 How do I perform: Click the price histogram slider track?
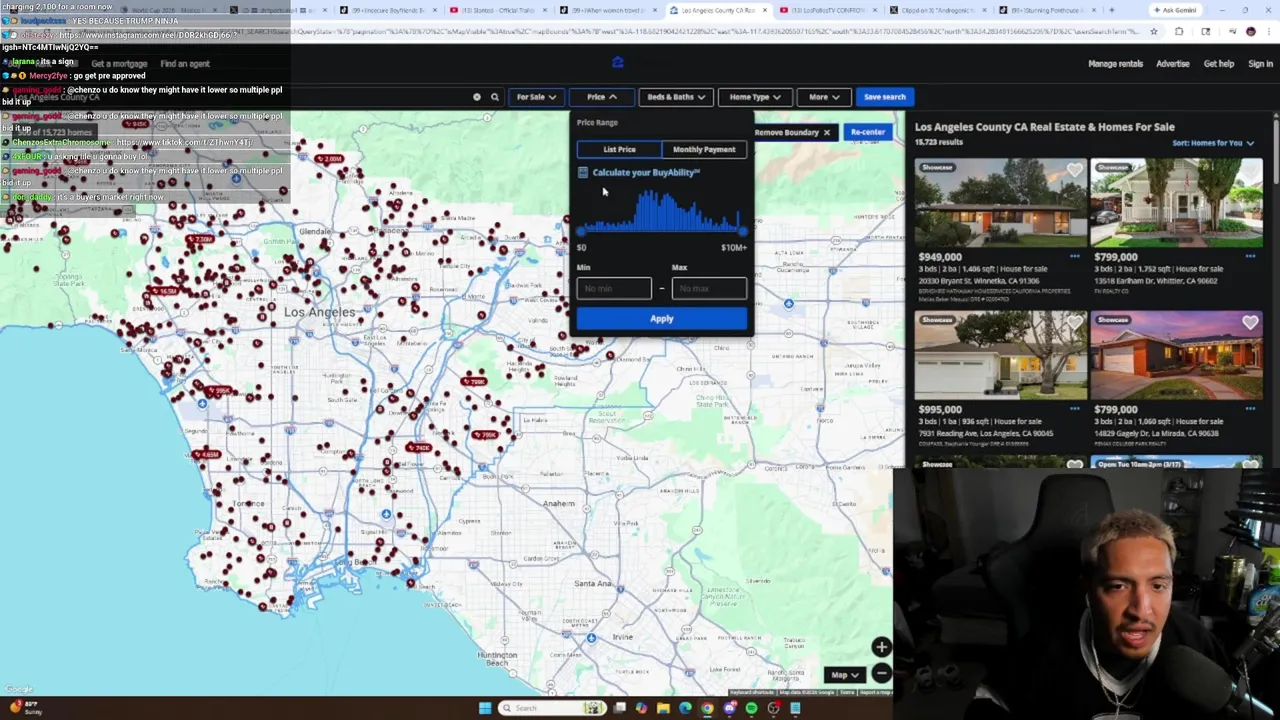(661, 232)
